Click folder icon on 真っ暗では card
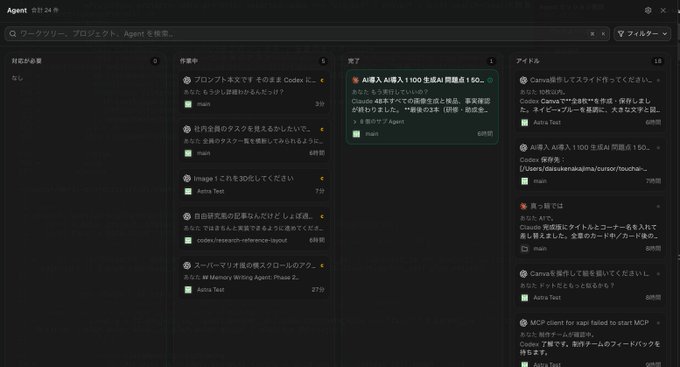This screenshot has height=367, width=680. pos(525,249)
